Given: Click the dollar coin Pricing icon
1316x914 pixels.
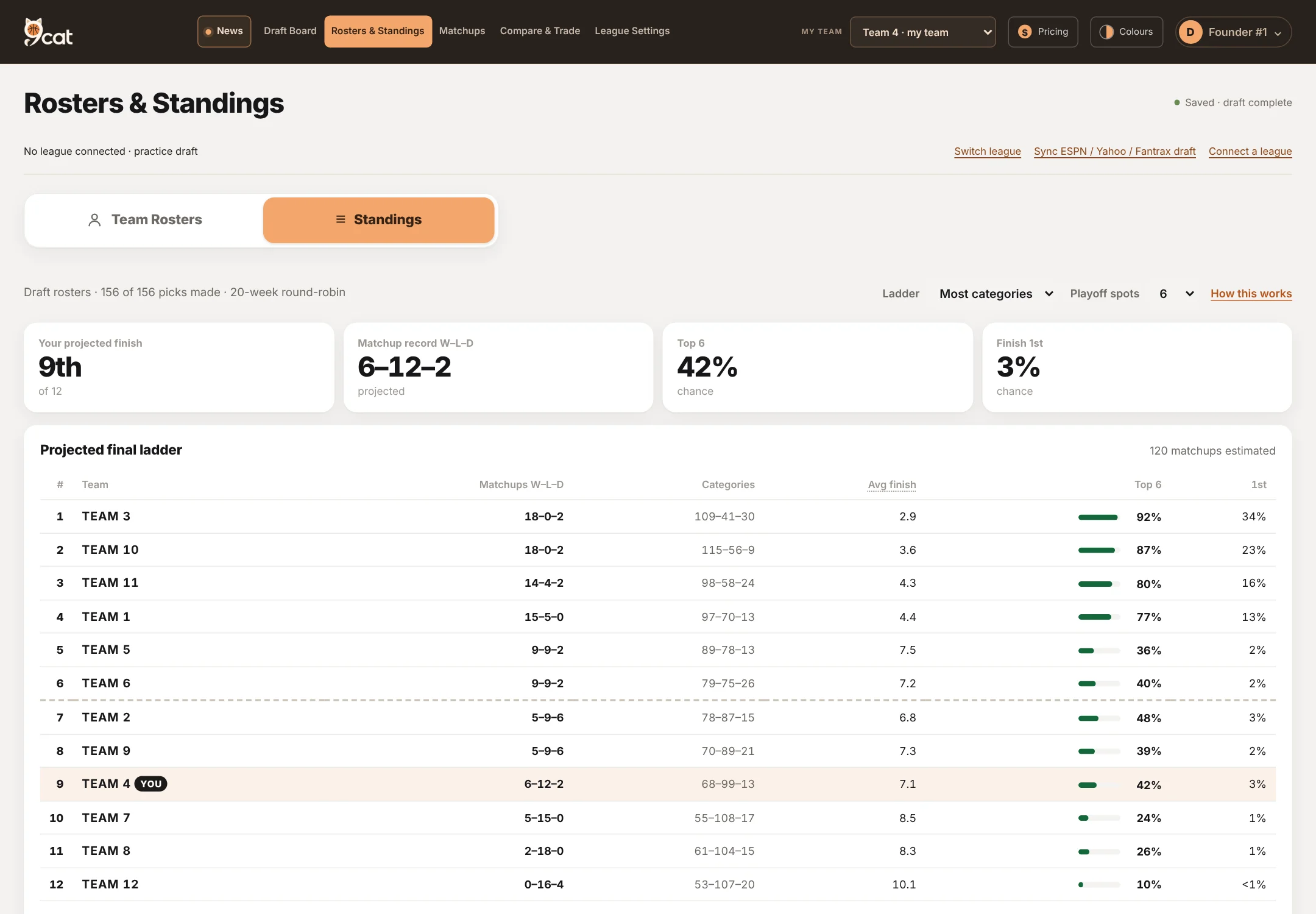Looking at the screenshot, I should tap(1025, 32).
